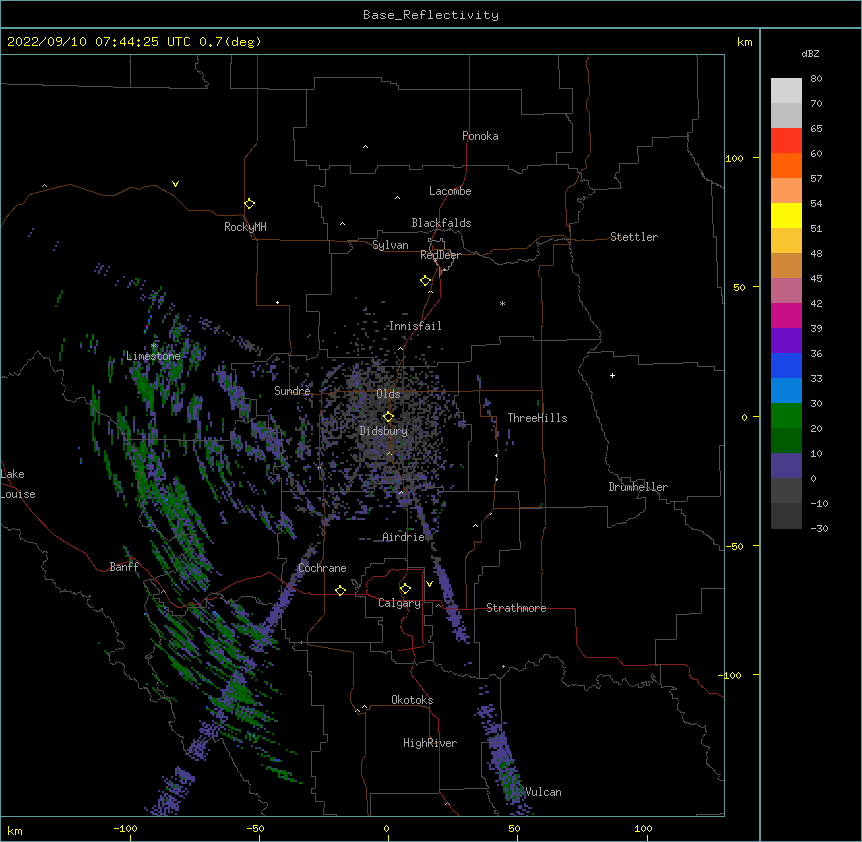The height and width of the screenshot is (842, 862).
Task: Click the yellow diamond marker above Calgary label
Action: pyautogui.click(x=405, y=589)
